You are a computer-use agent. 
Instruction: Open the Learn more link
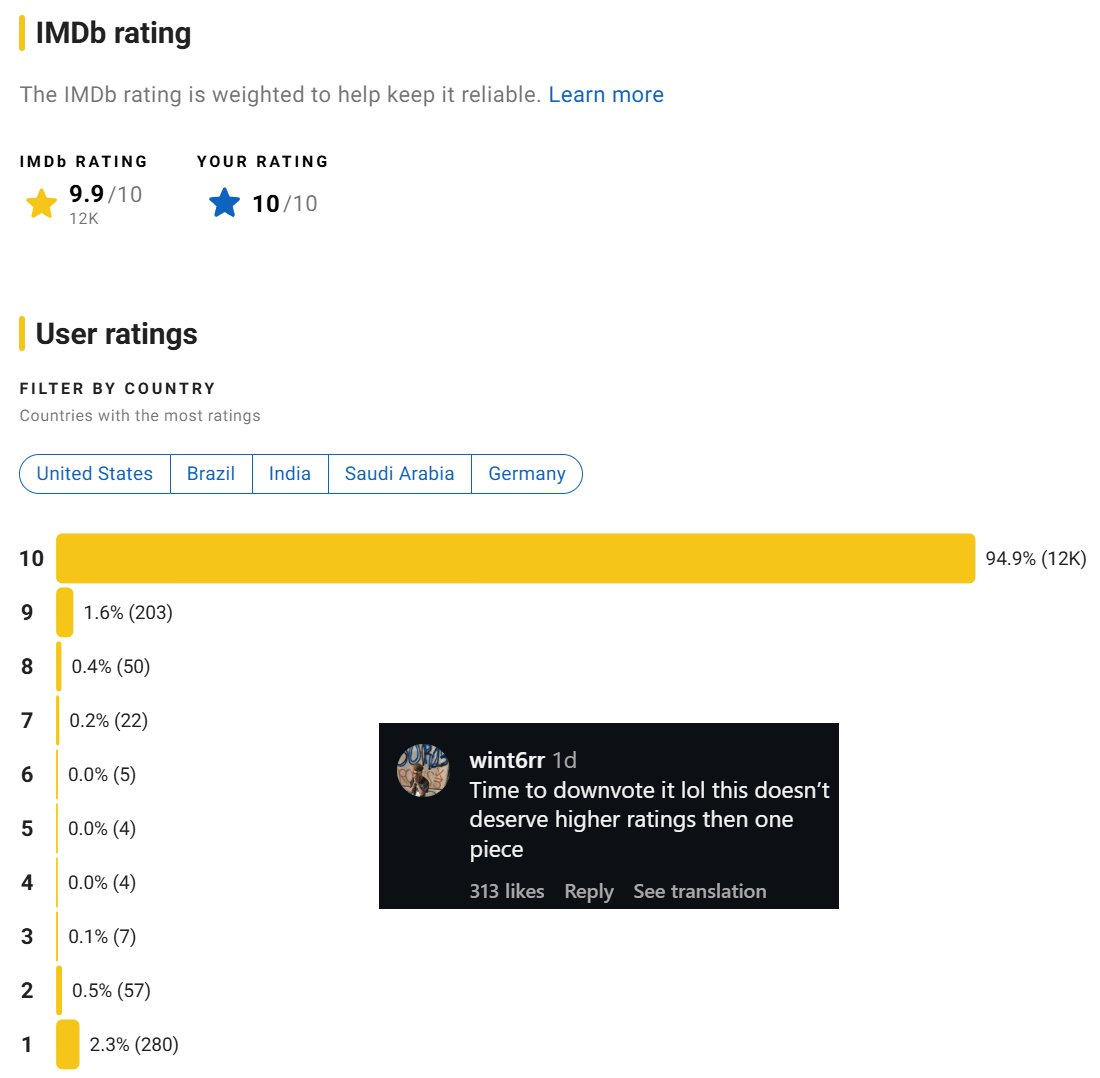[x=606, y=95]
